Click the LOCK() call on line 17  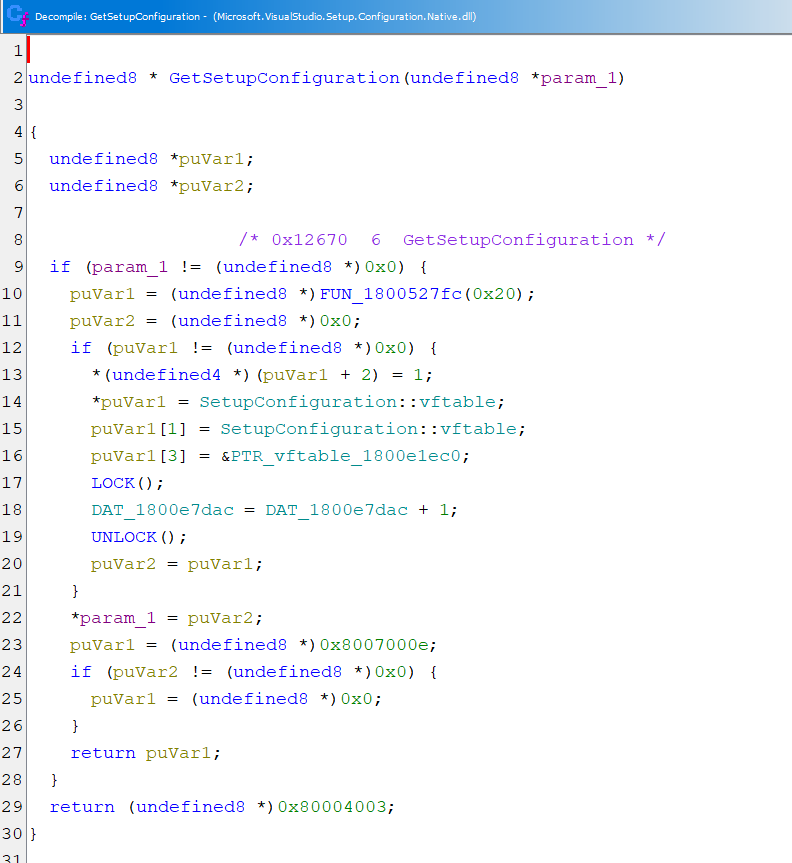[127, 483]
